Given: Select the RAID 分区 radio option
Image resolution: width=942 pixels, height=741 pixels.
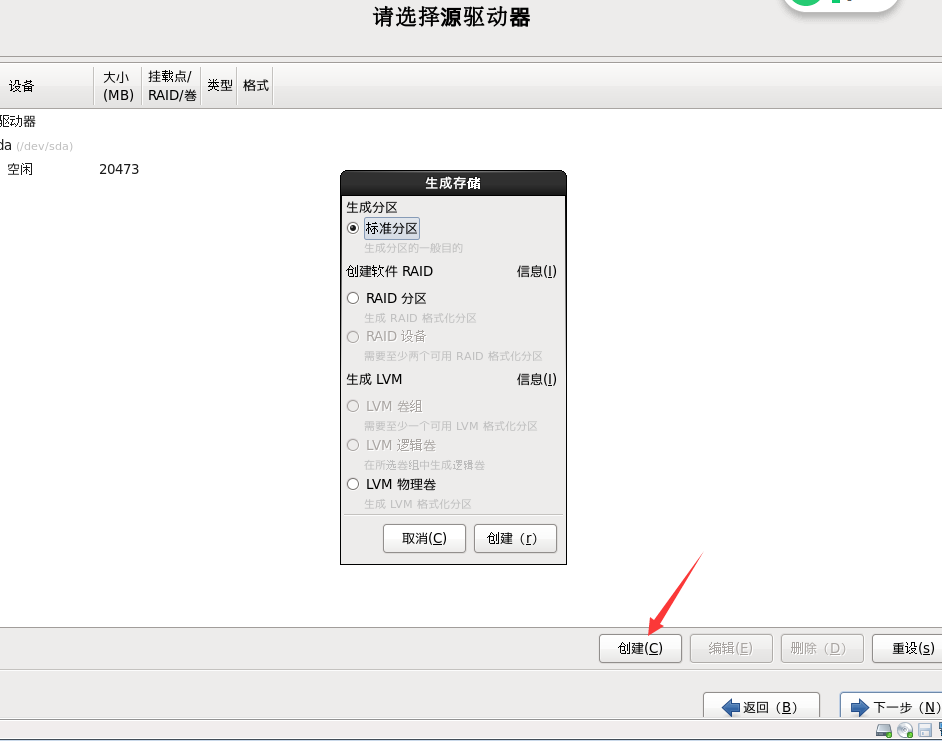Looking at the screenshot, I should click(x=353, y=298).
